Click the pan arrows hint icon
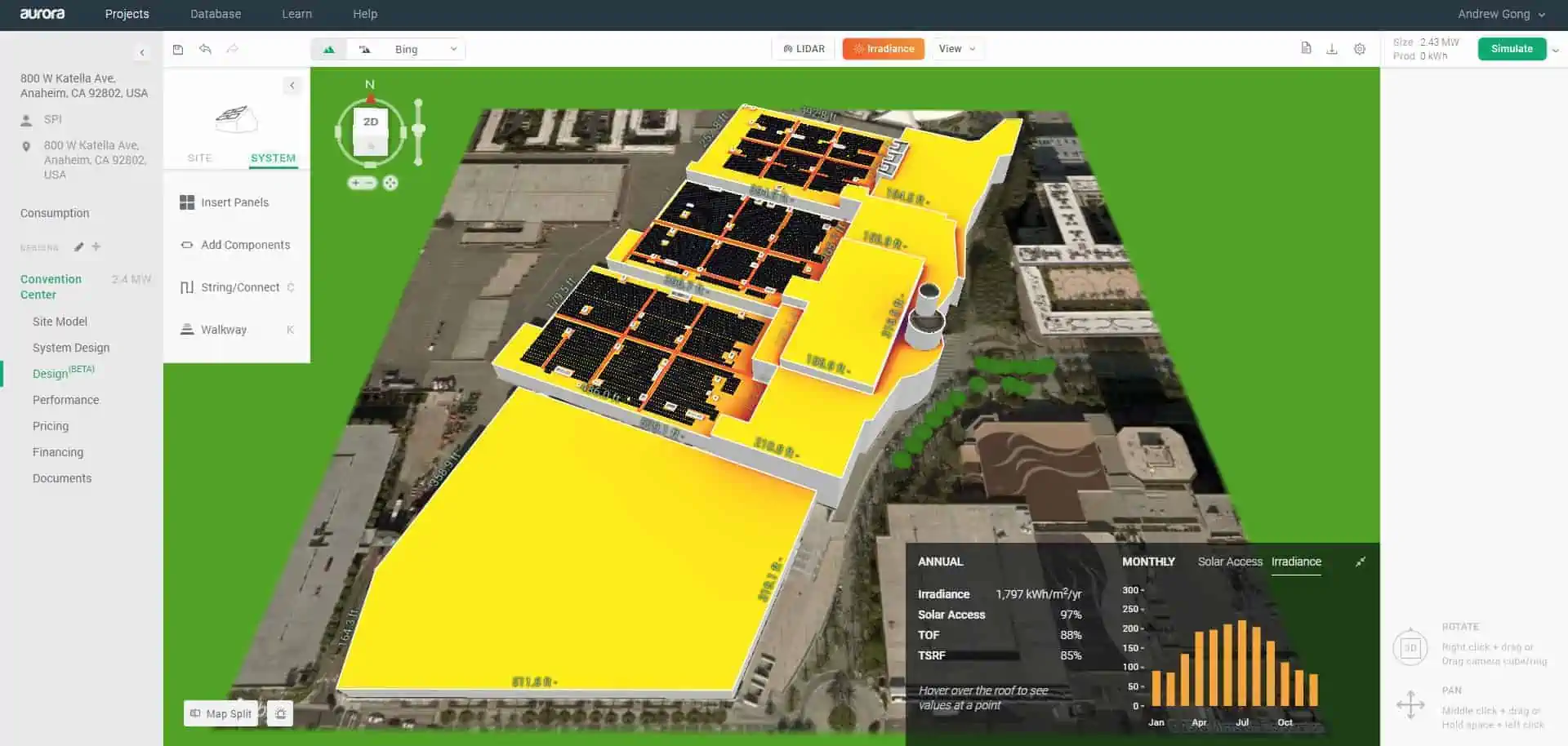The height and width of the screenshot is (746, 1568). (x=1410, y=704)
